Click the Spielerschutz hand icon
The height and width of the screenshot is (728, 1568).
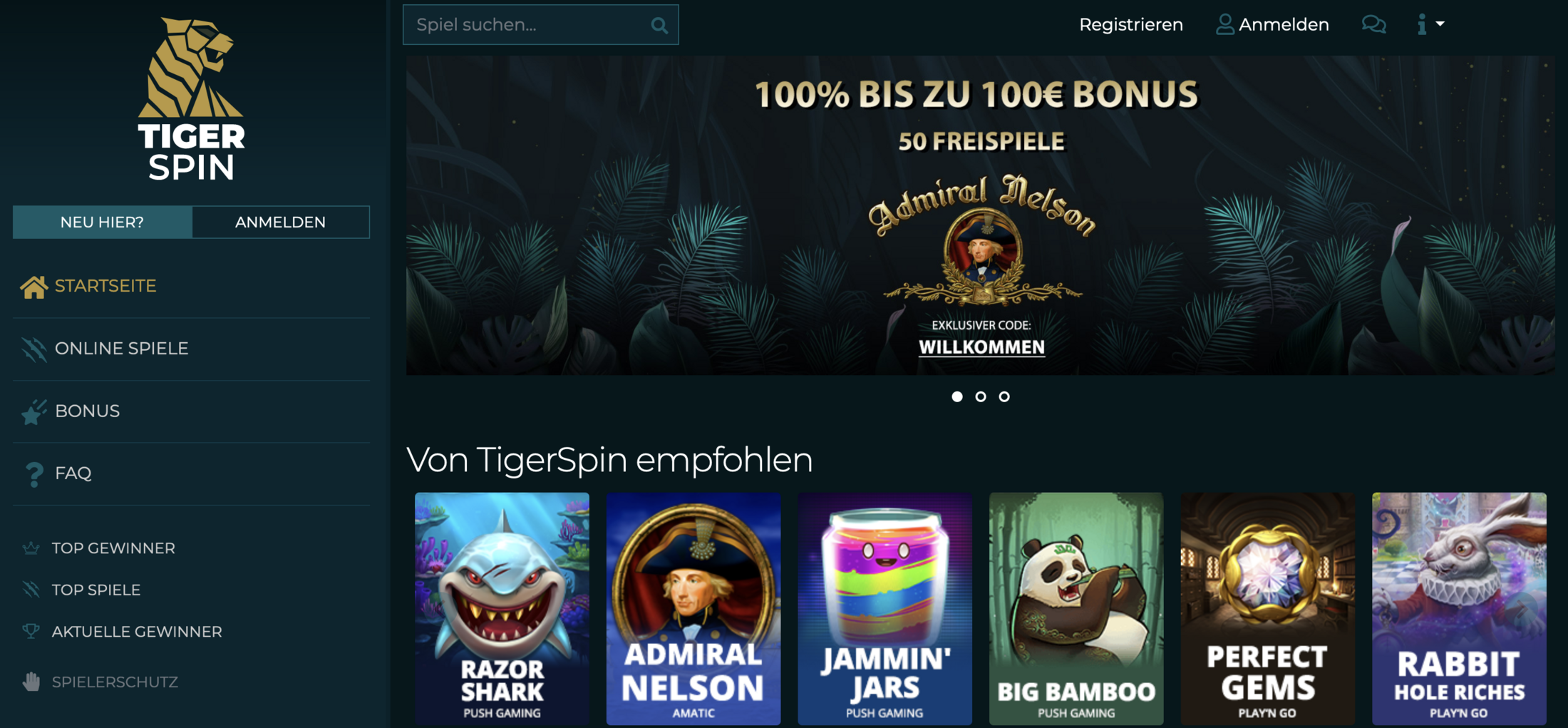(31, 682)
